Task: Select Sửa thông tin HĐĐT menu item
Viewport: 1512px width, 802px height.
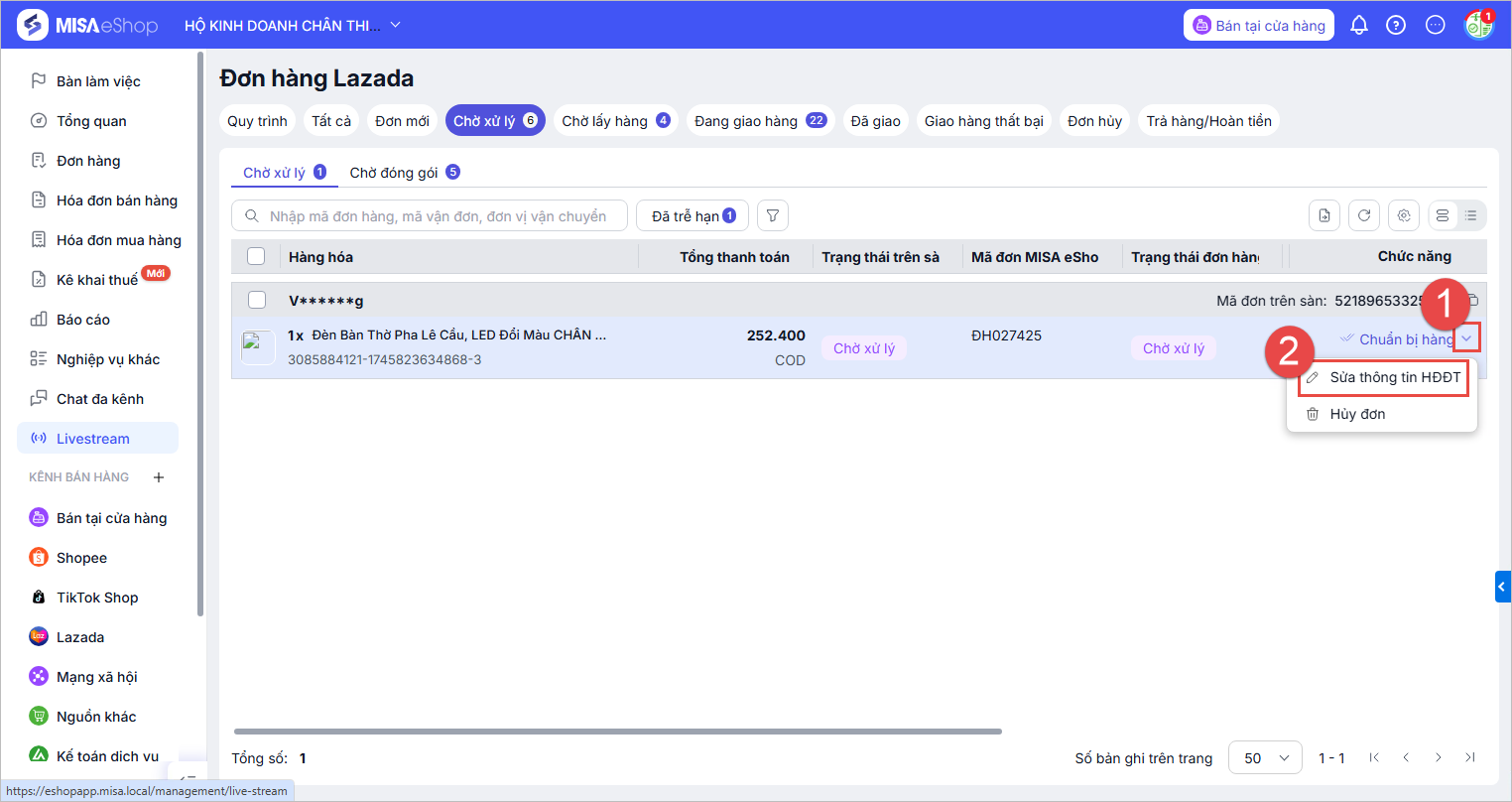Action: pyautogui.click(x=1383, y=377)
